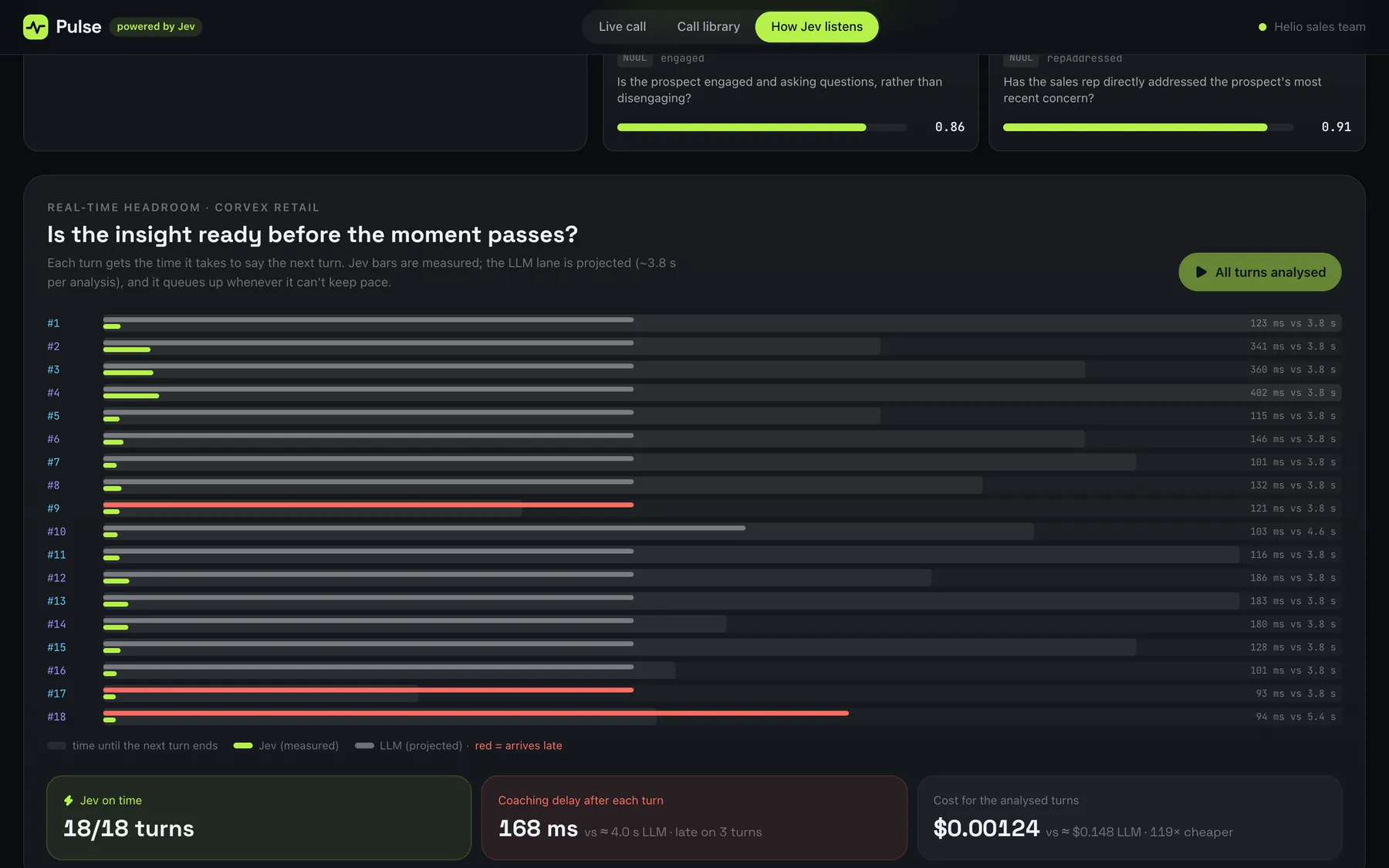Click the 0.86 score value
The image size is (1389, 868).
click(x=950, y=127)
